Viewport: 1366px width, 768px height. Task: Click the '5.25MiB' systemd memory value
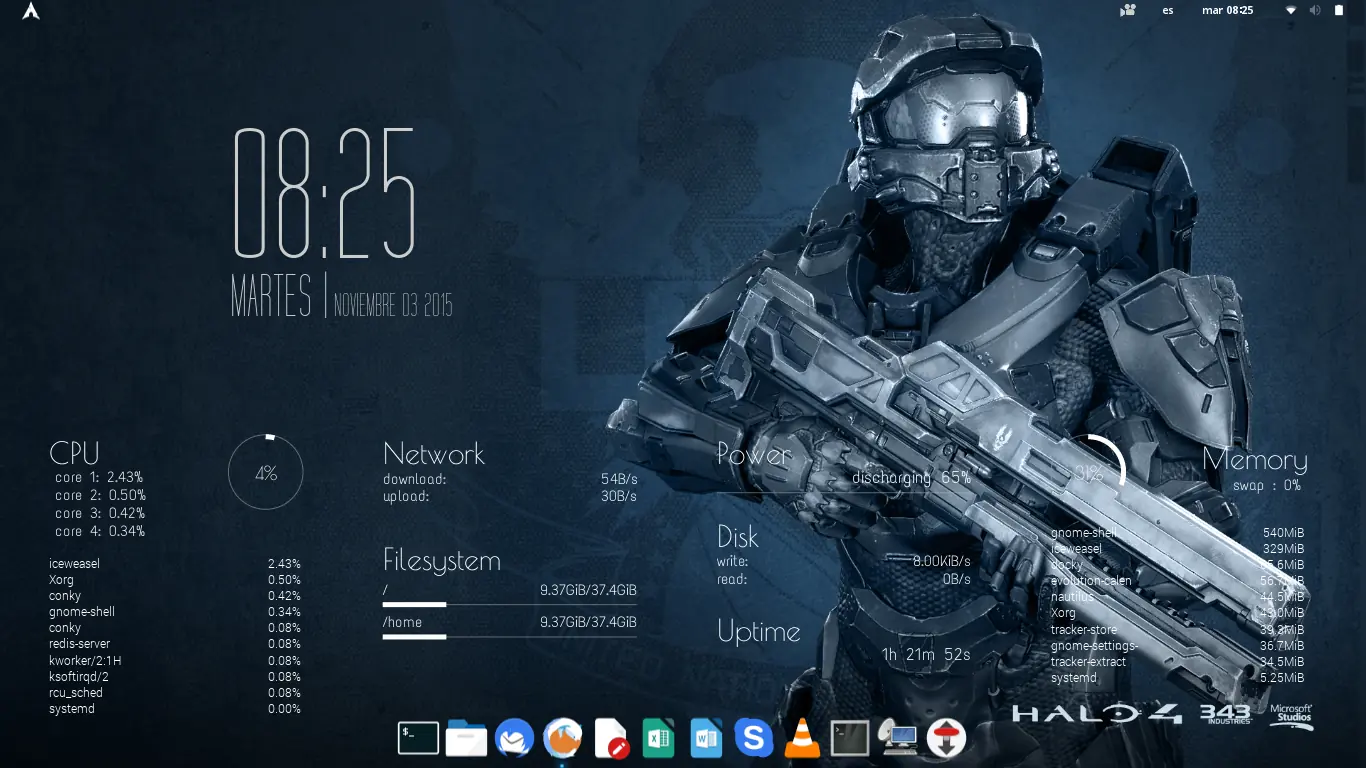coord(1281,678)
